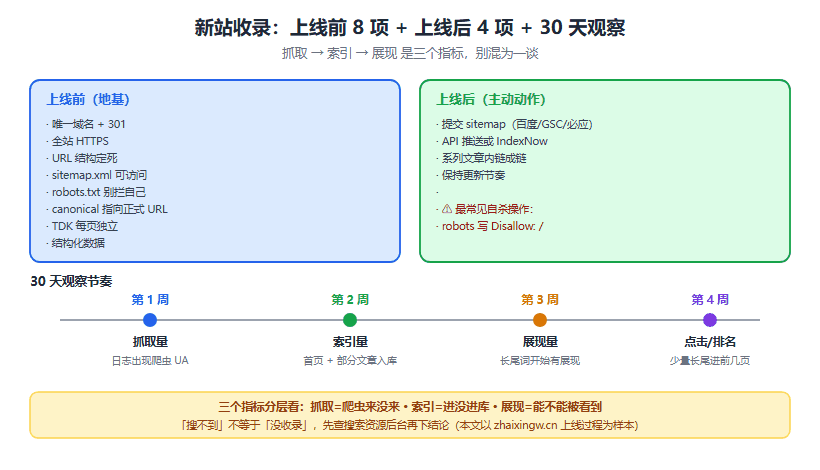
Task: Click the '保持更新节奏' item
Action: tap(473, 175)
